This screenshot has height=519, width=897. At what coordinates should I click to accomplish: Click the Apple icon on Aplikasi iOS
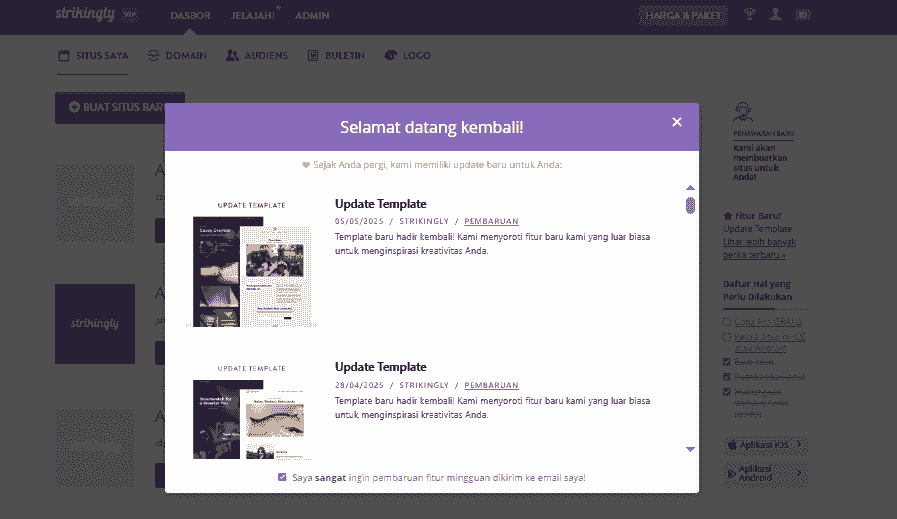pos(732,445)
